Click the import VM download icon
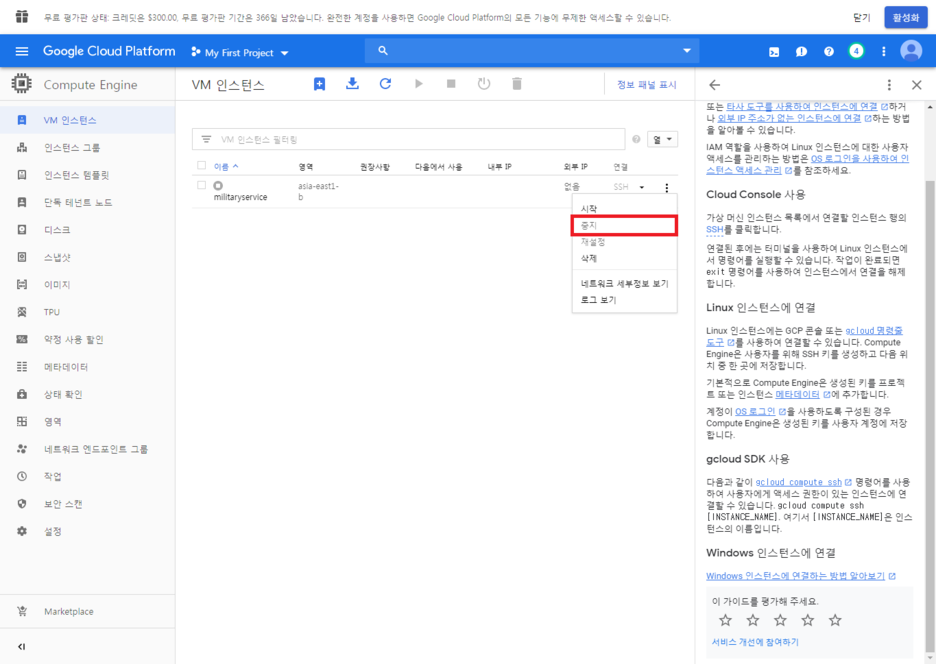 [352, 84]
